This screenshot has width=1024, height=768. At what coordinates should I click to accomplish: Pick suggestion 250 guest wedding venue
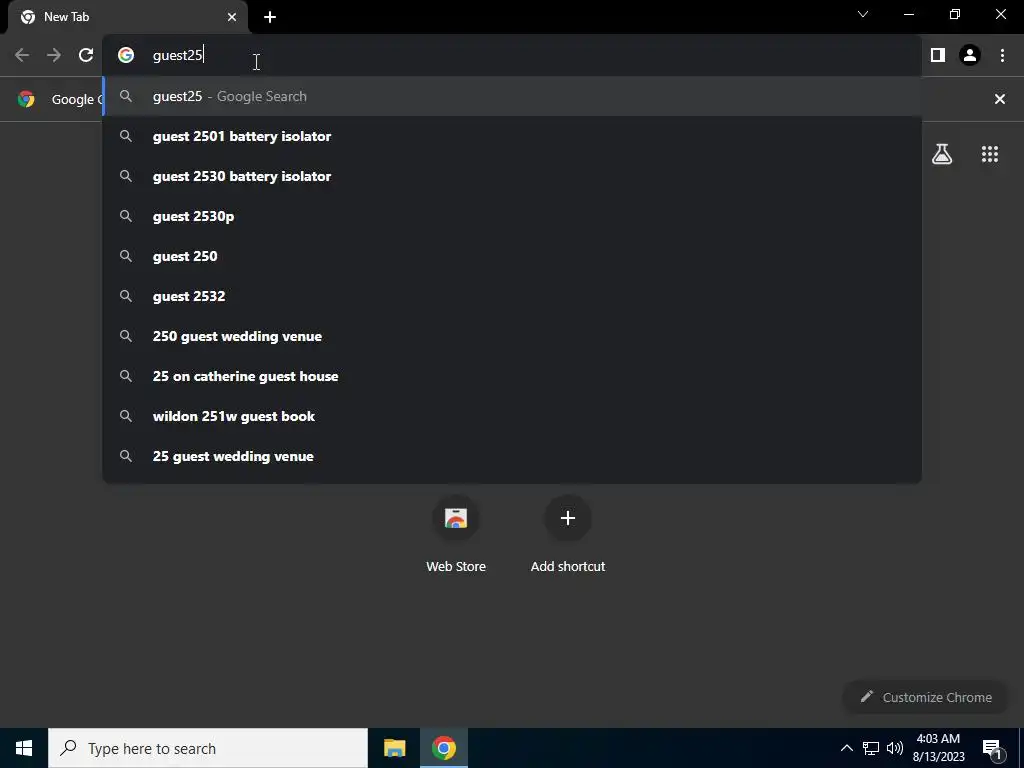pyautogui.click(x=512, y=336)
